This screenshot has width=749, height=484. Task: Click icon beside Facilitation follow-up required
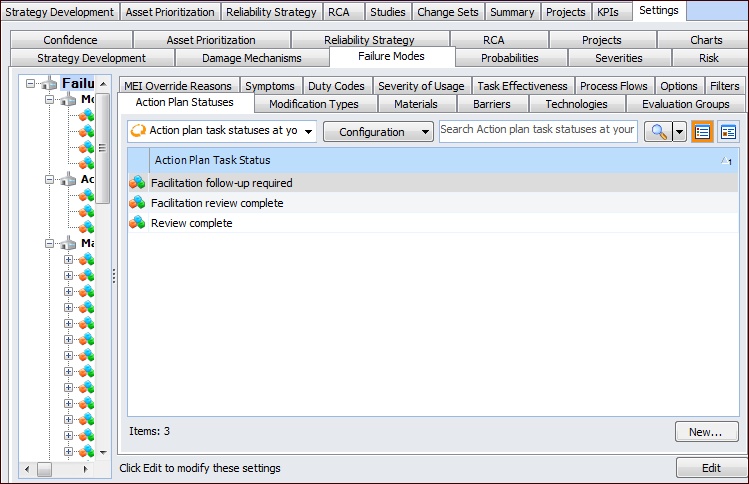point(137,183)
